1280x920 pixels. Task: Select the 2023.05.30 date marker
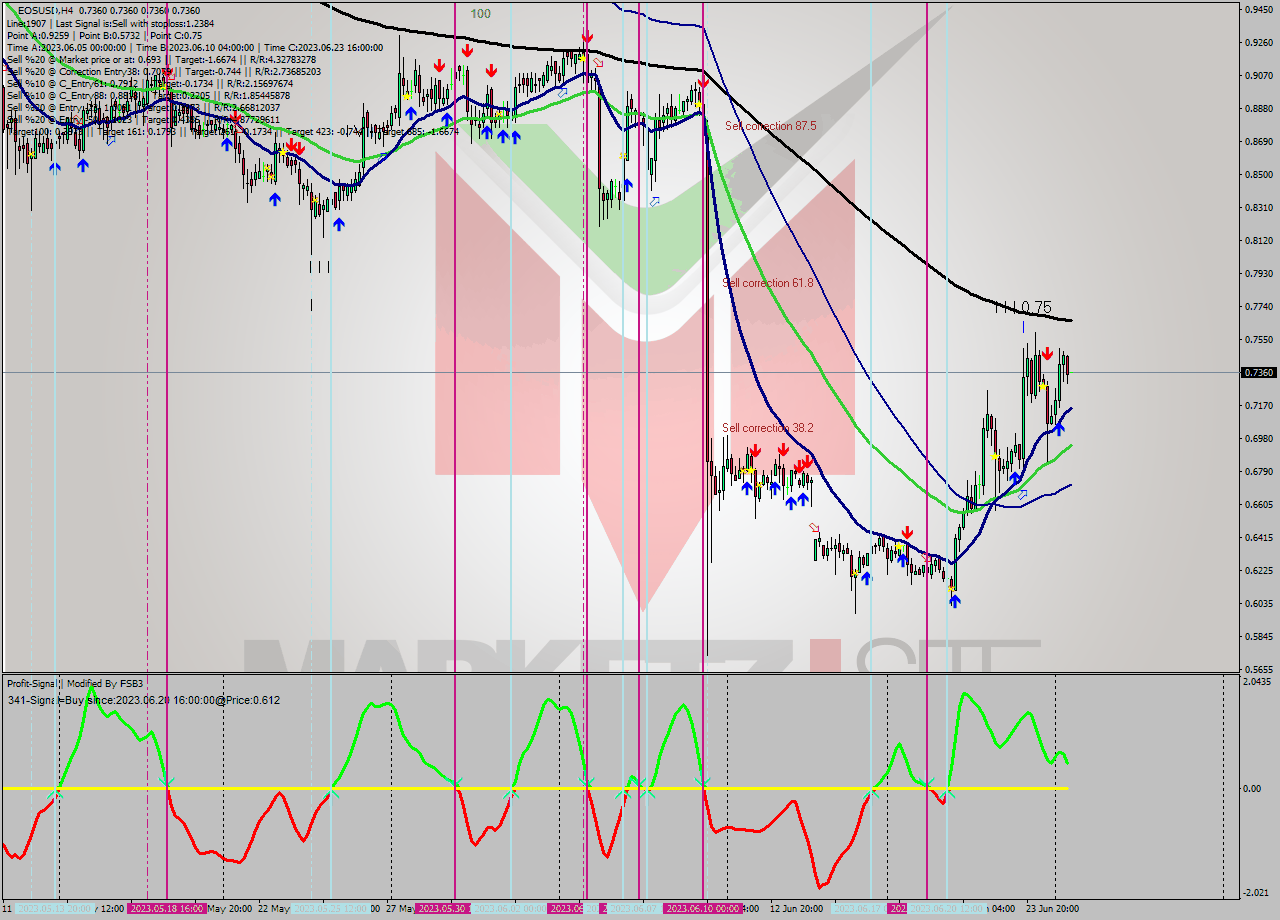441,909
